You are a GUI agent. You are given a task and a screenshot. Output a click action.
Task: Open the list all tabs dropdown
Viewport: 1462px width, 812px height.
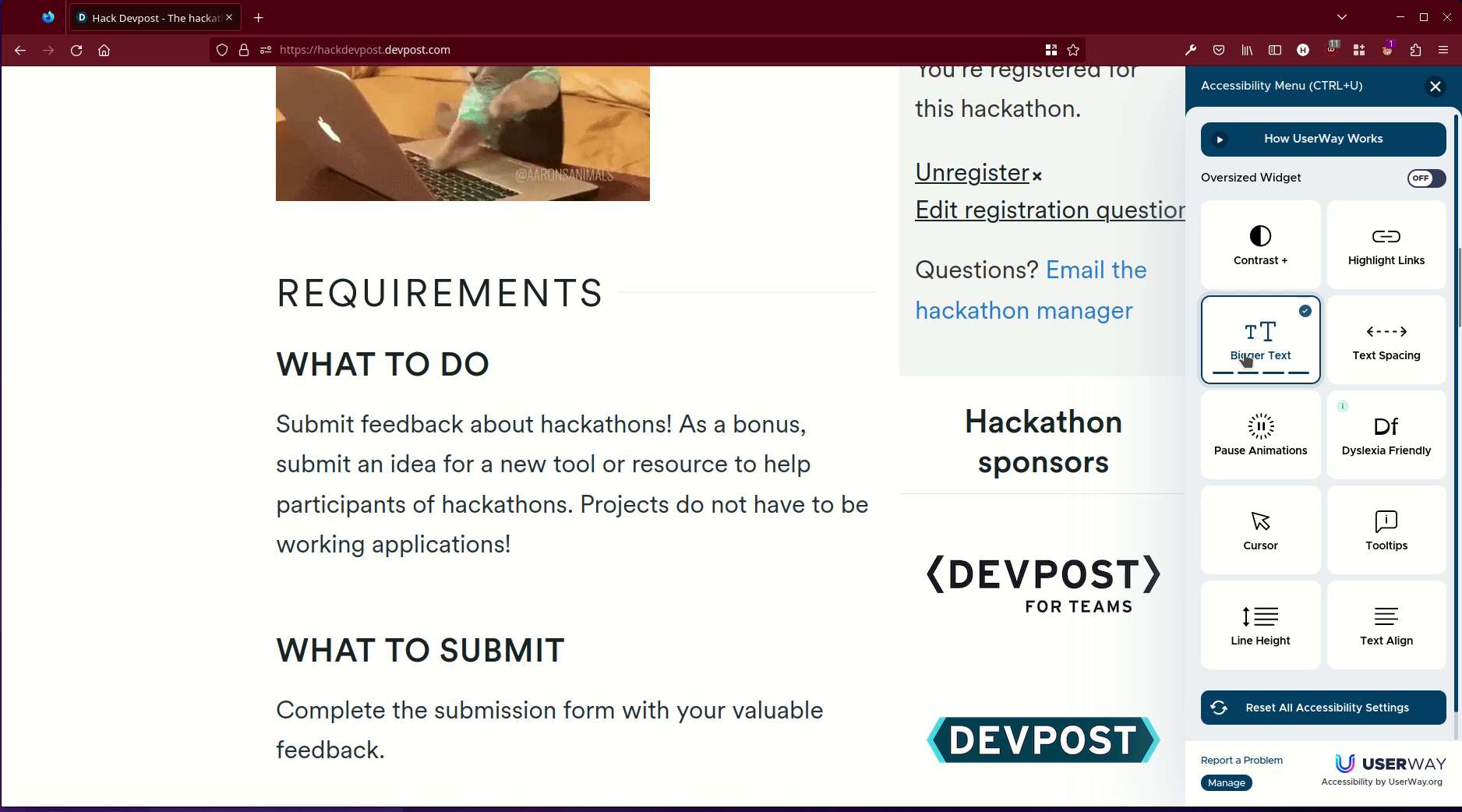[x=1341, y=16]
